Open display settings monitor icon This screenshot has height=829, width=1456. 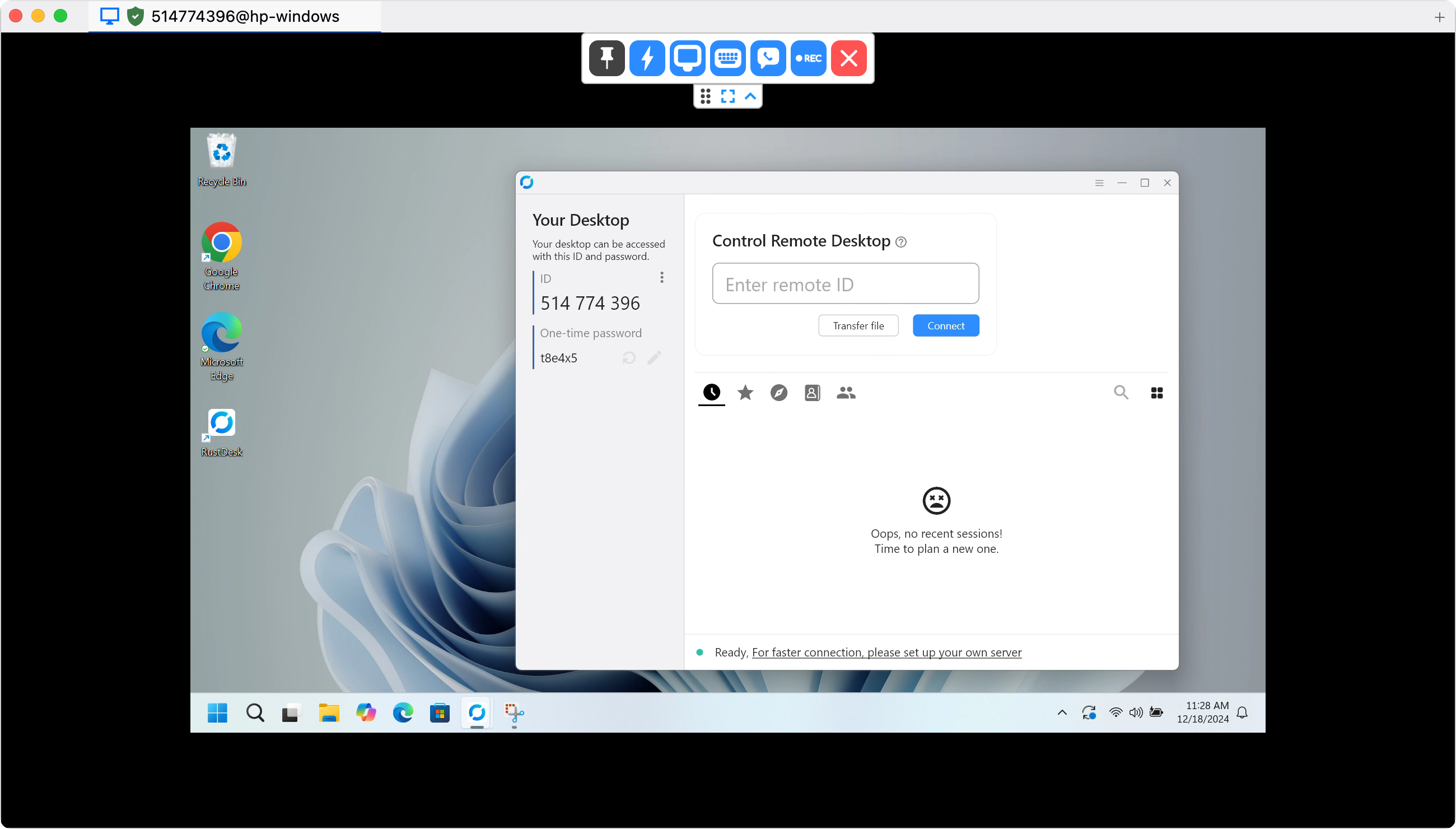point(687,58)
